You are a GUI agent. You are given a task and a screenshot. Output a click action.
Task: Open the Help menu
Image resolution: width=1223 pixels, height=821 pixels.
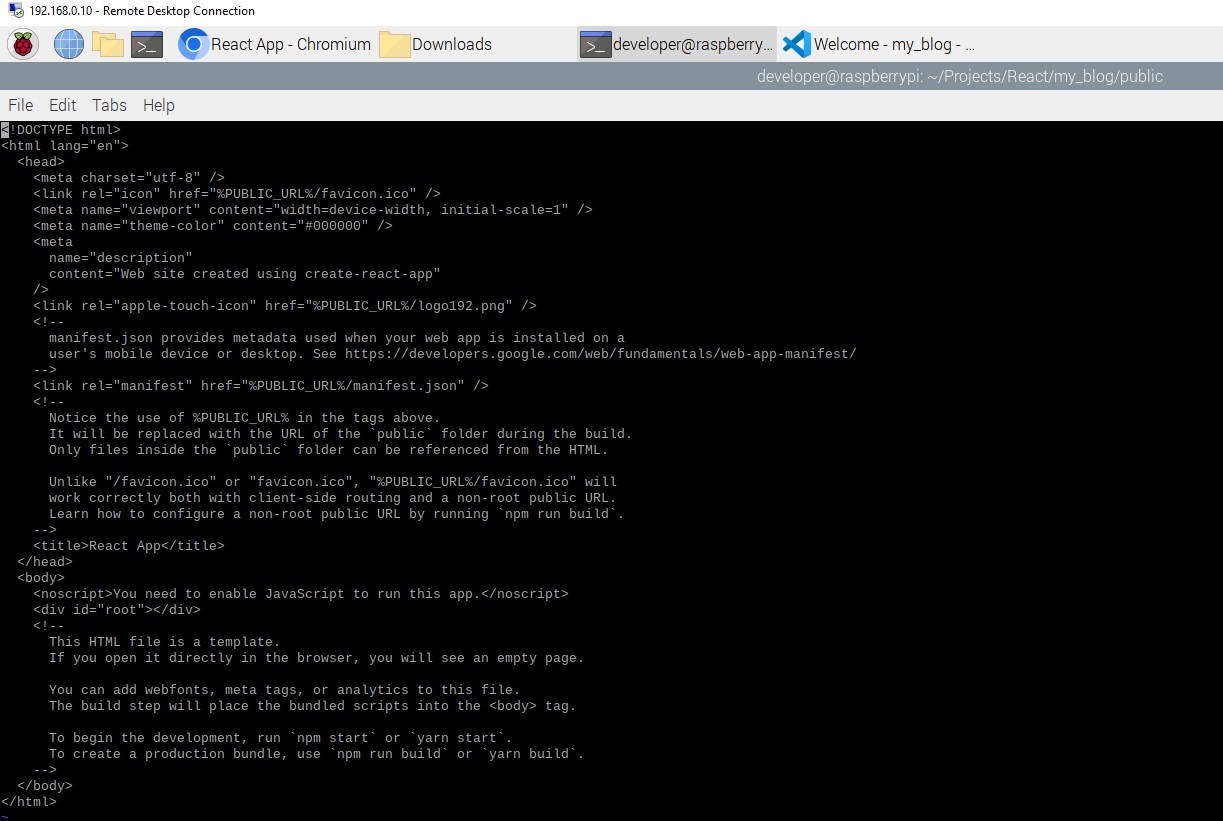point(158,105)
